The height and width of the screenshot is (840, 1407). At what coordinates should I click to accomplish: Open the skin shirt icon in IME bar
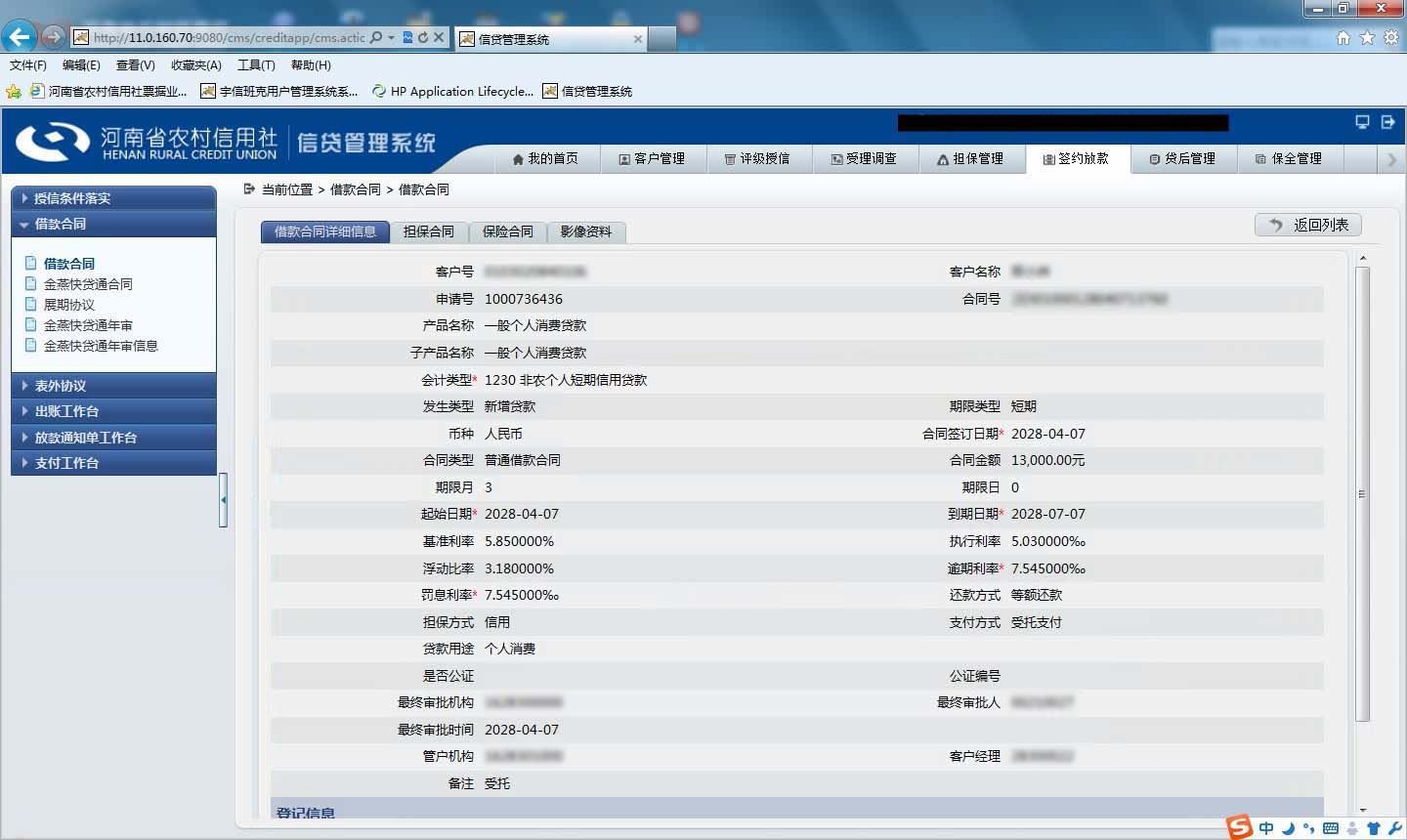point(1373,828)
